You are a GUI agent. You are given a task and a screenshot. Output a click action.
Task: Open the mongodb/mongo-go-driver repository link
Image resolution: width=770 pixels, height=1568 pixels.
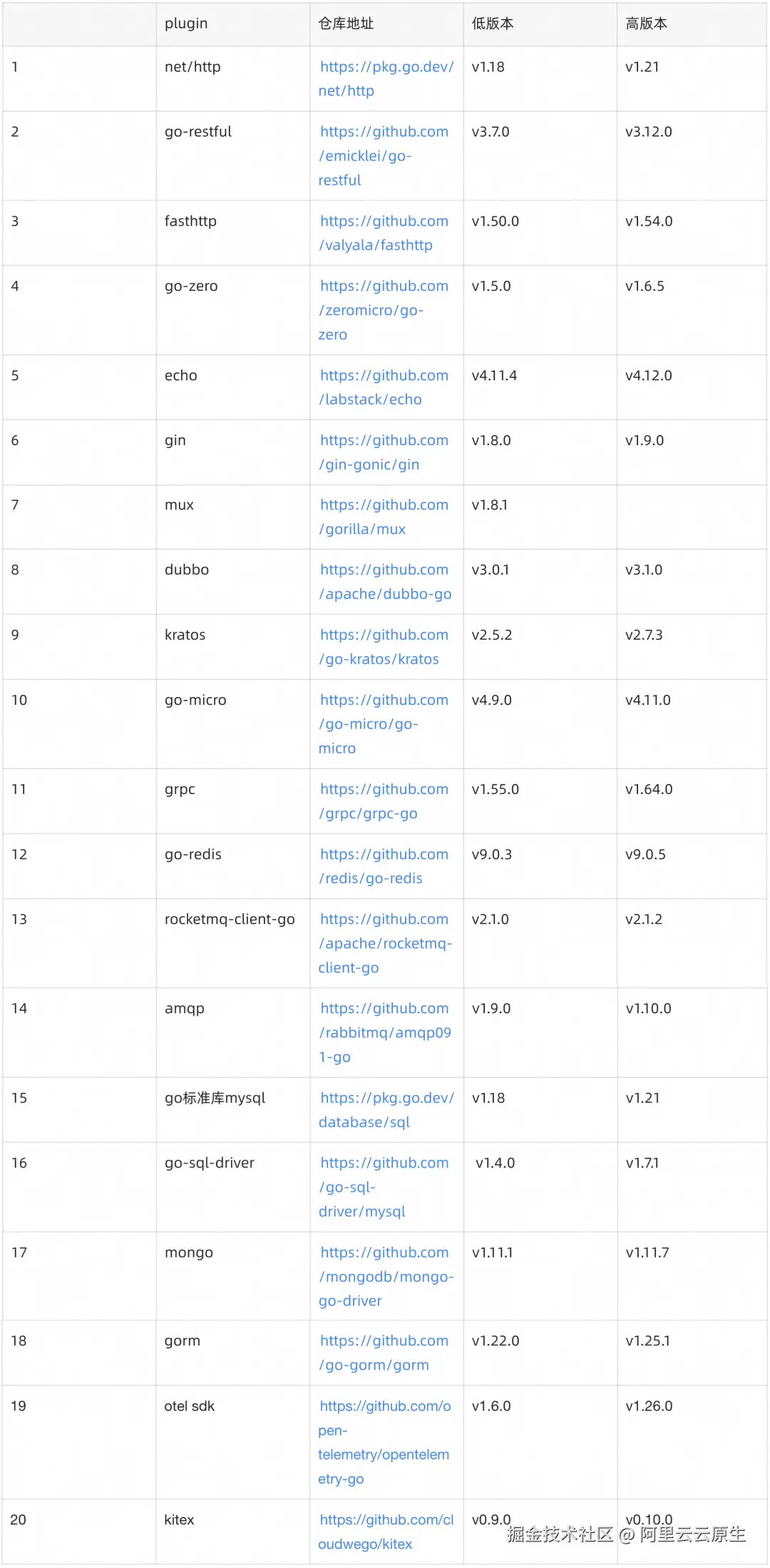pos(386,1276)
